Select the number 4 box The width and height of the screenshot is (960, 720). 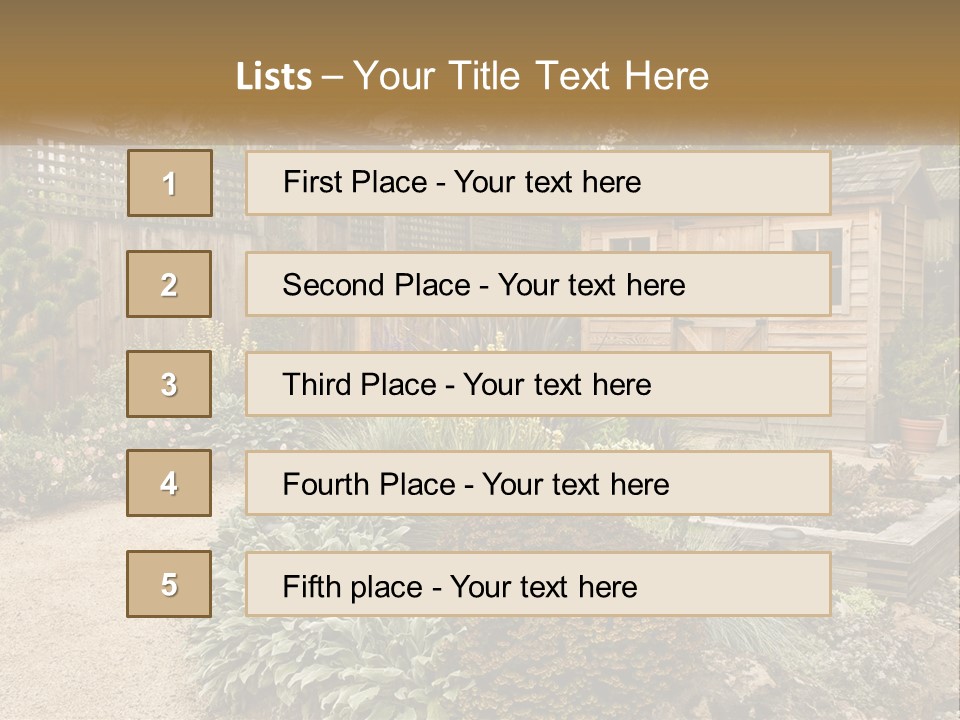(169, 483)
